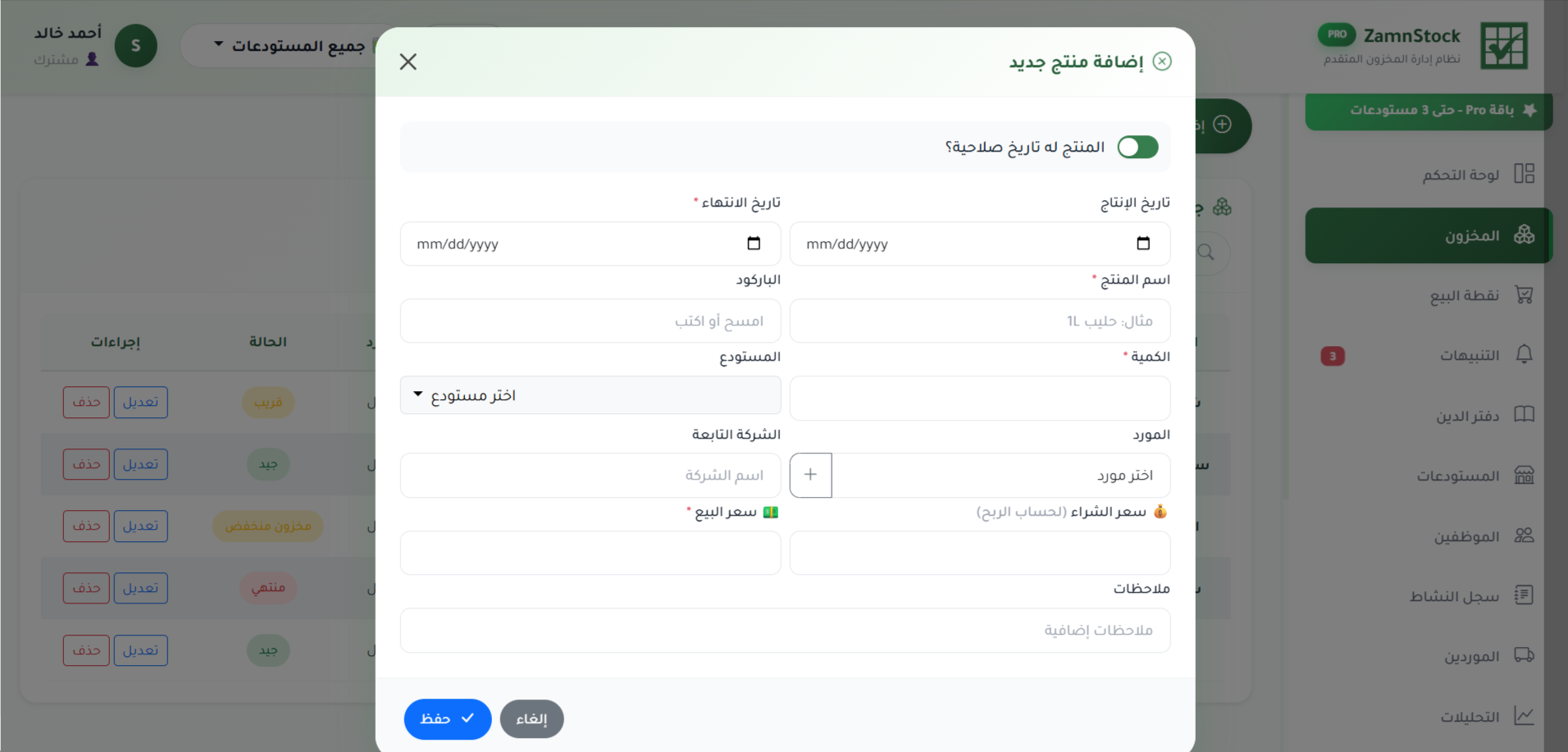This screenshot has width=1568, height=752.
Task: Click the مخزون منخفض status badge
Action: [268, 526]
